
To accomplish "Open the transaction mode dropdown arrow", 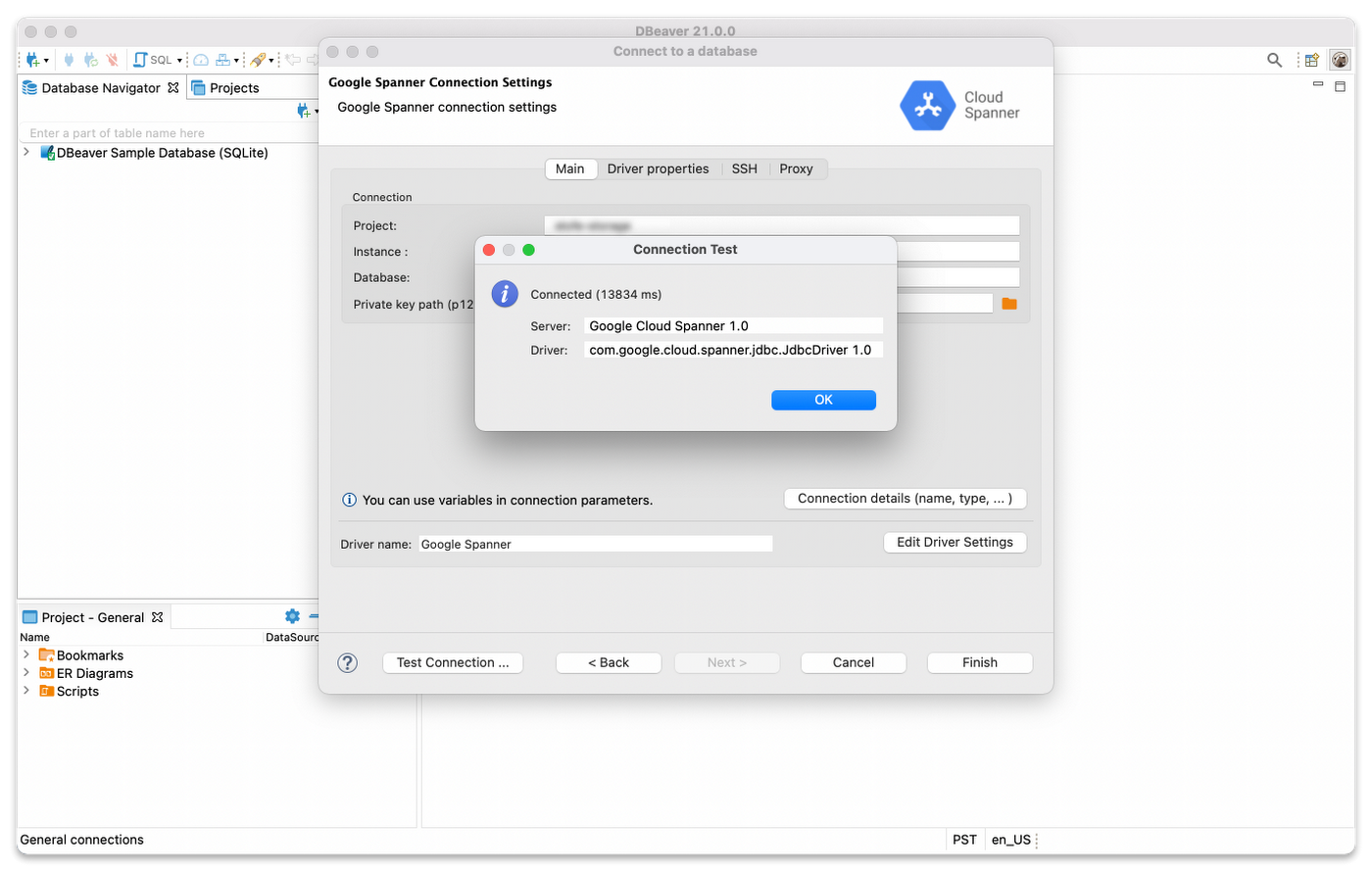I will (236, 61).
